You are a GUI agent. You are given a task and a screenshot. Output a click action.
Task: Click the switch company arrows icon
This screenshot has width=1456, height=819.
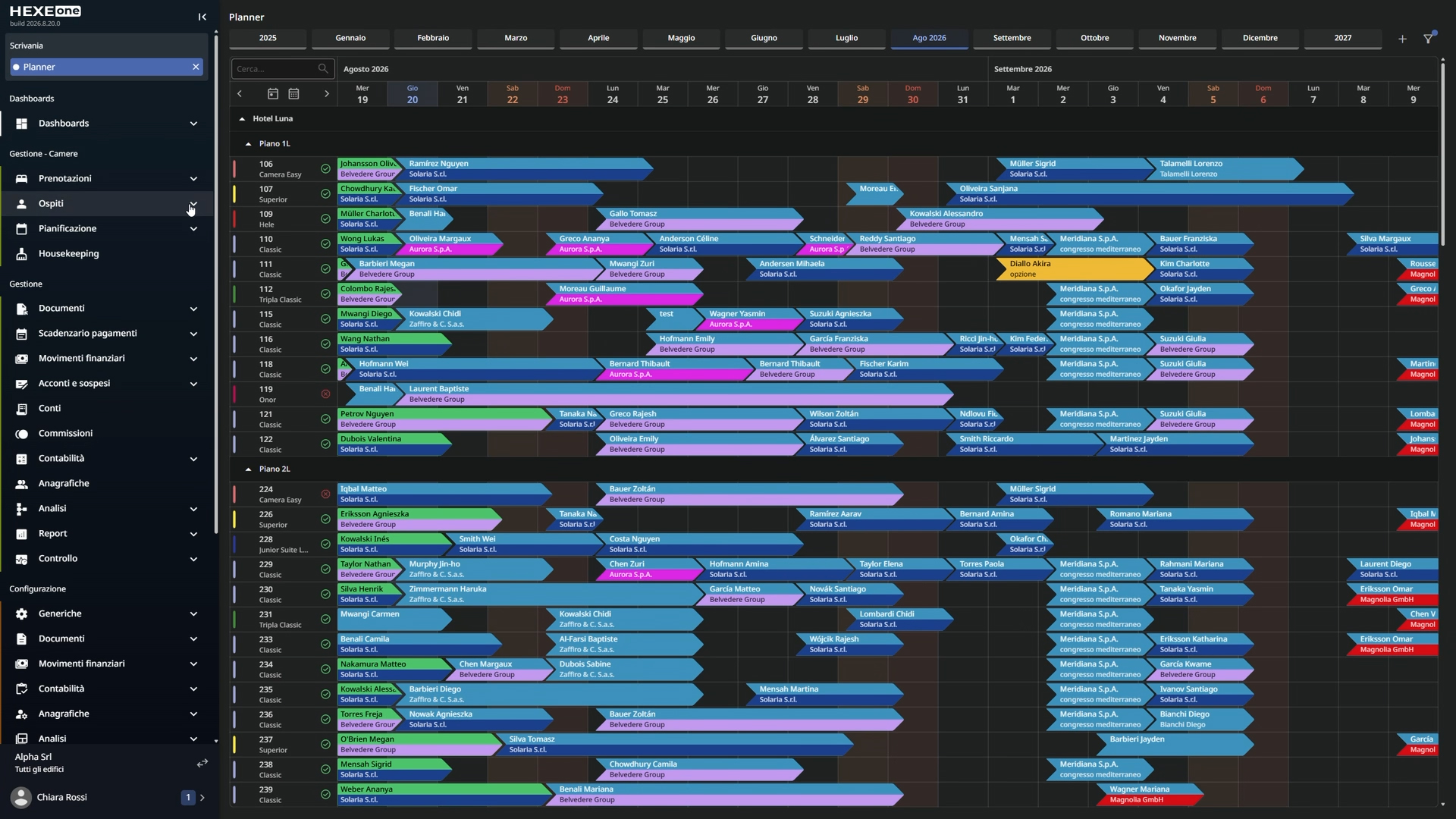click(x=202, y=763)
